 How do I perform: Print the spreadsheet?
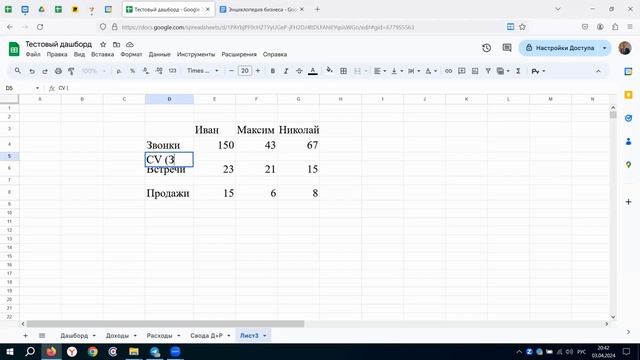pos(58,71)
